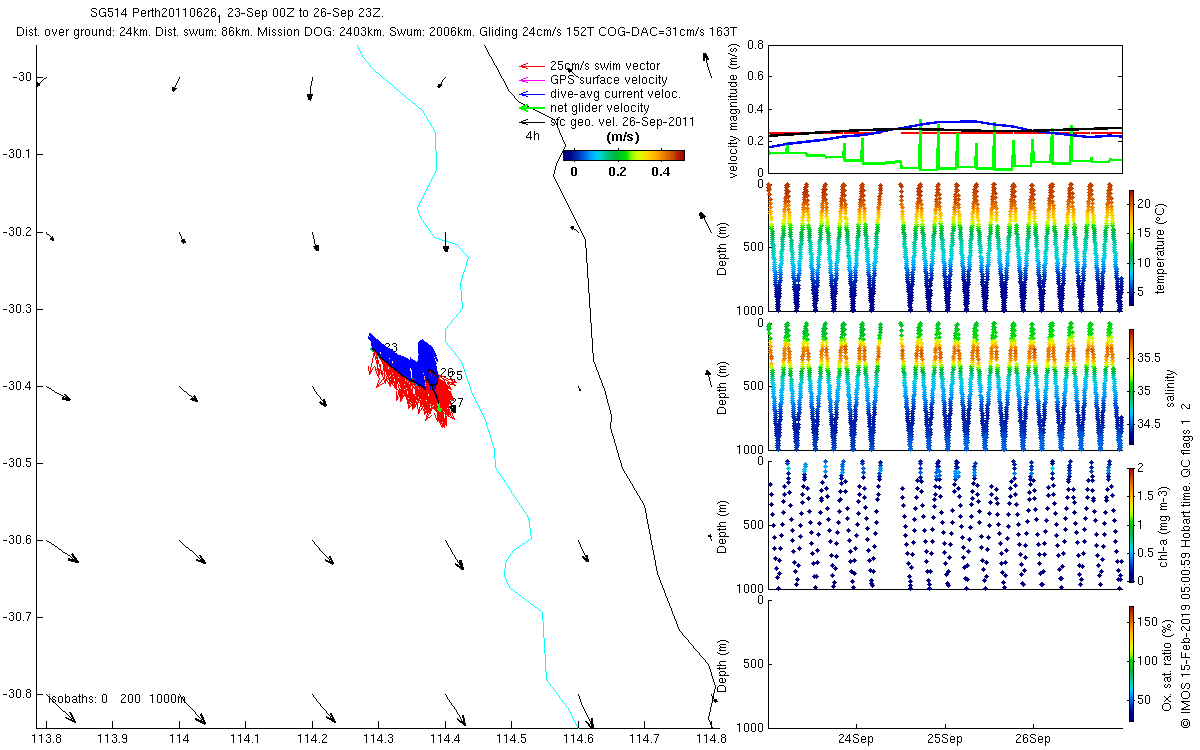Click the '114.1' longitude tick label
The width and height of the screenshot is (1200, 750).
[245, 740]
